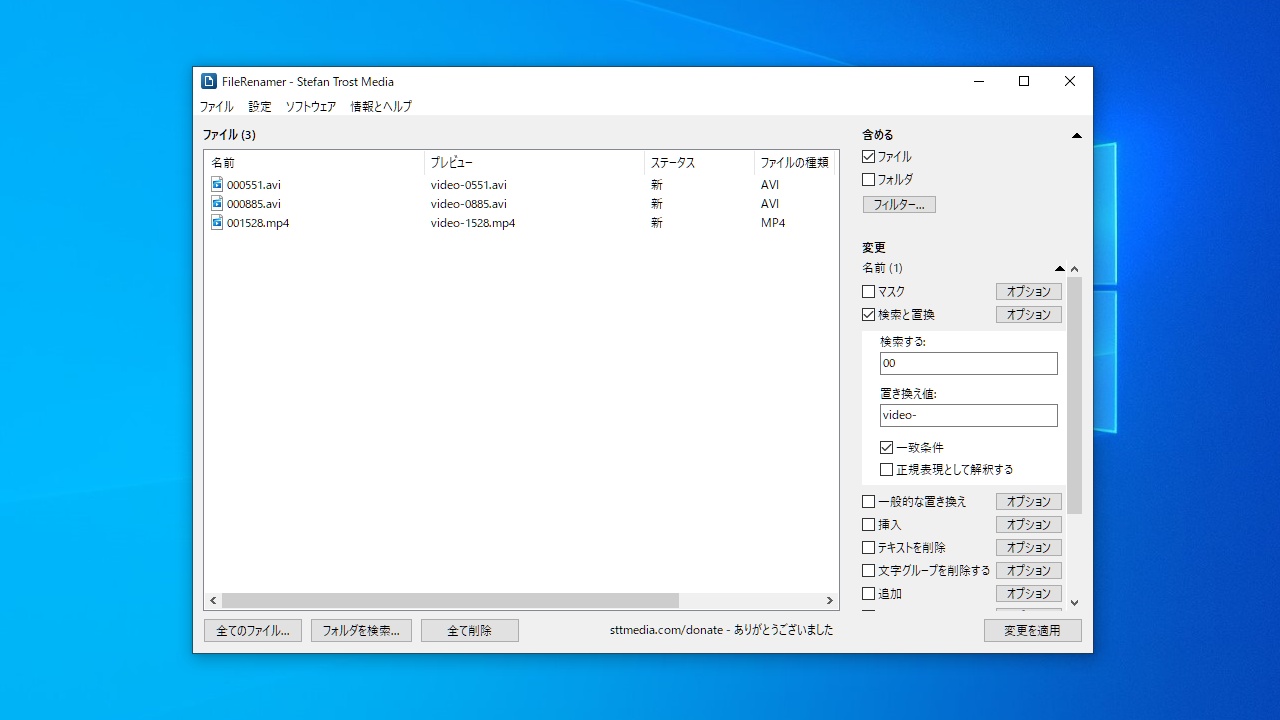The image size is (1280, 720).
Task: Click file name 000551.avi
Action: (254, 185)
